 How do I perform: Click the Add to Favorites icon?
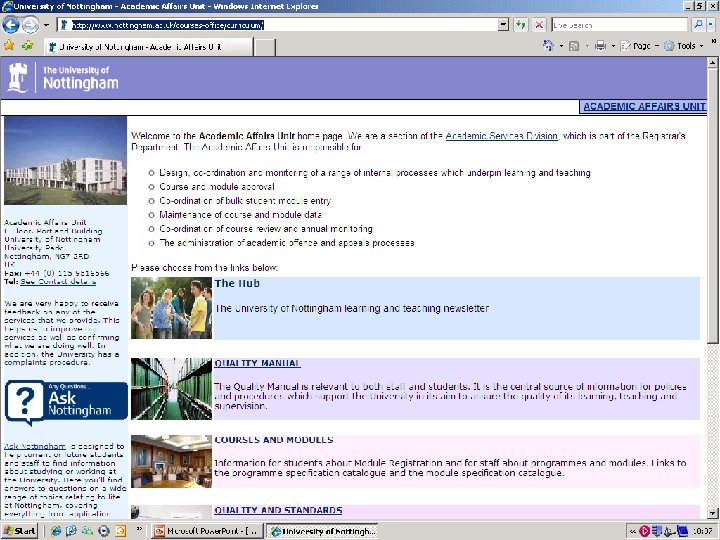27,45
